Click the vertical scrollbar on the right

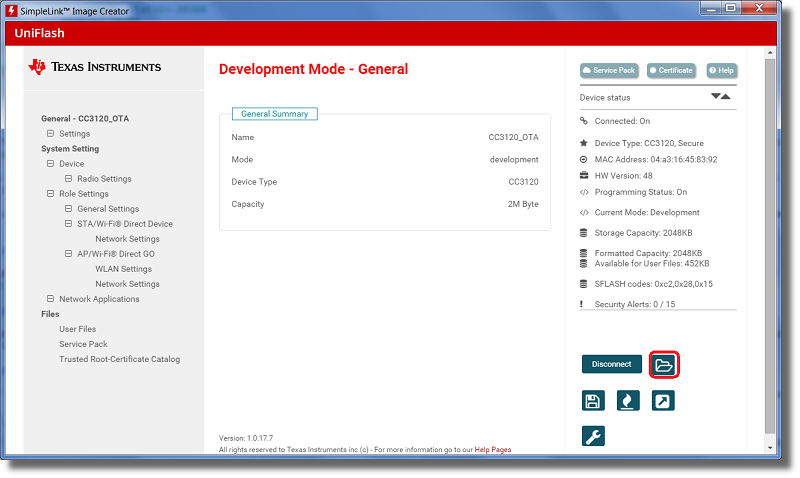click(x=769, y=250)
